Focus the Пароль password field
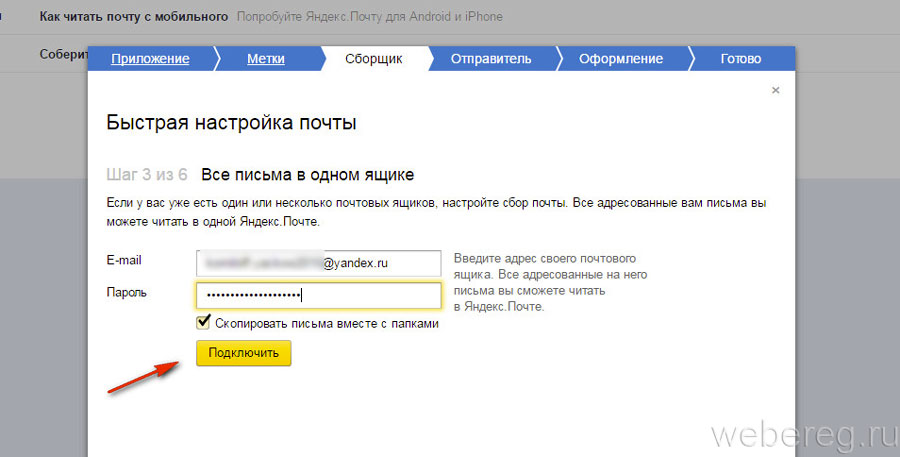900x457 pixels. point(319,296)
